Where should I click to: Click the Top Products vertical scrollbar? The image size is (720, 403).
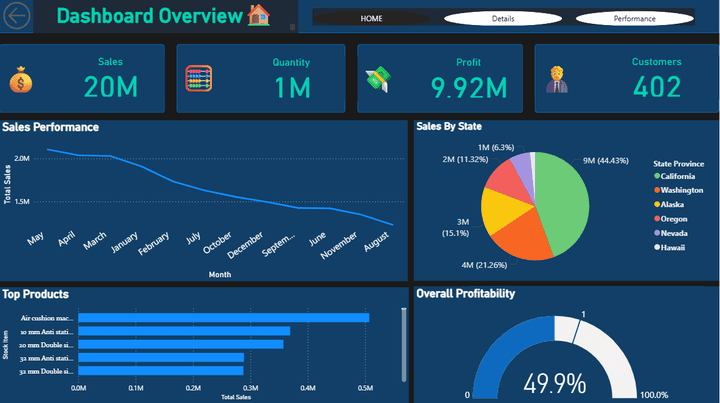404,344
